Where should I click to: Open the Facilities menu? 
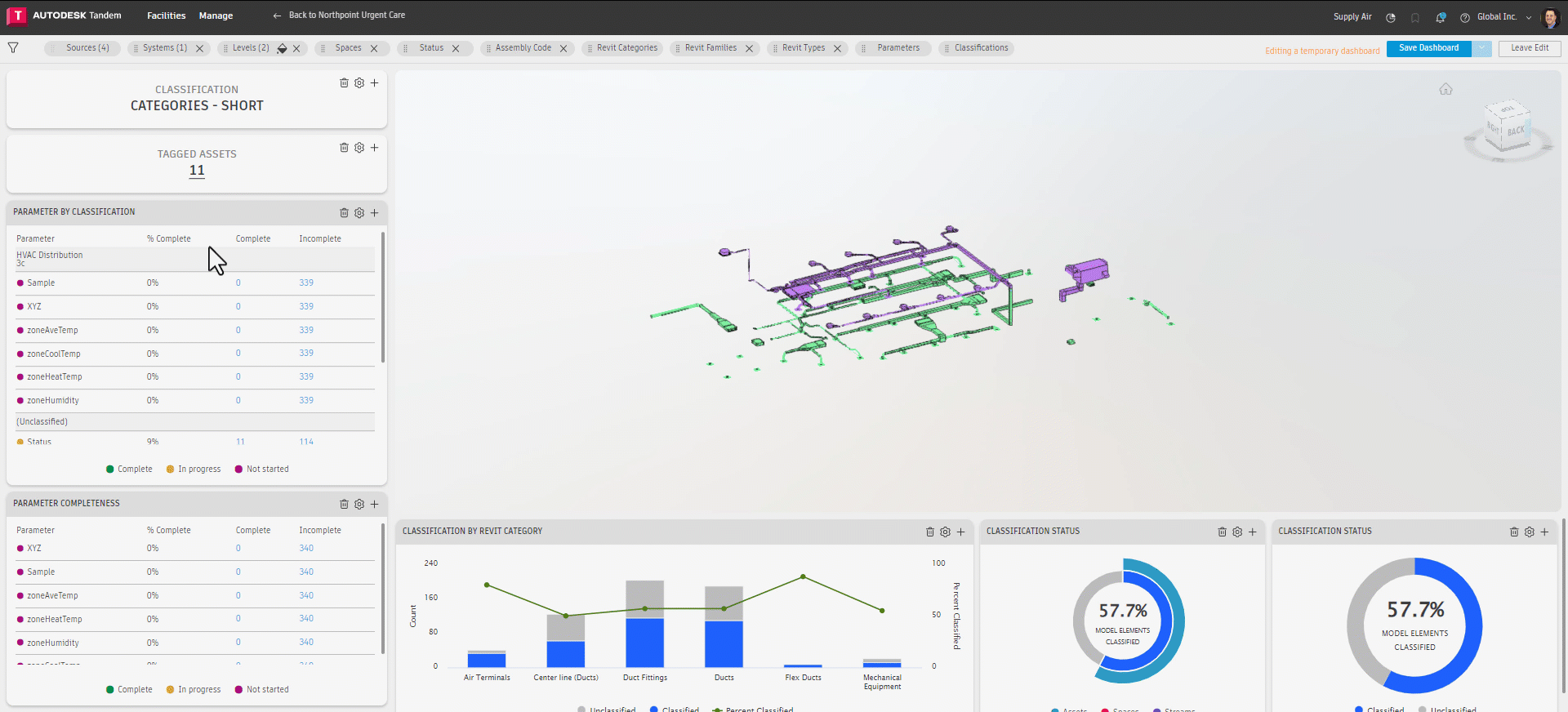[x=166, y=16]
